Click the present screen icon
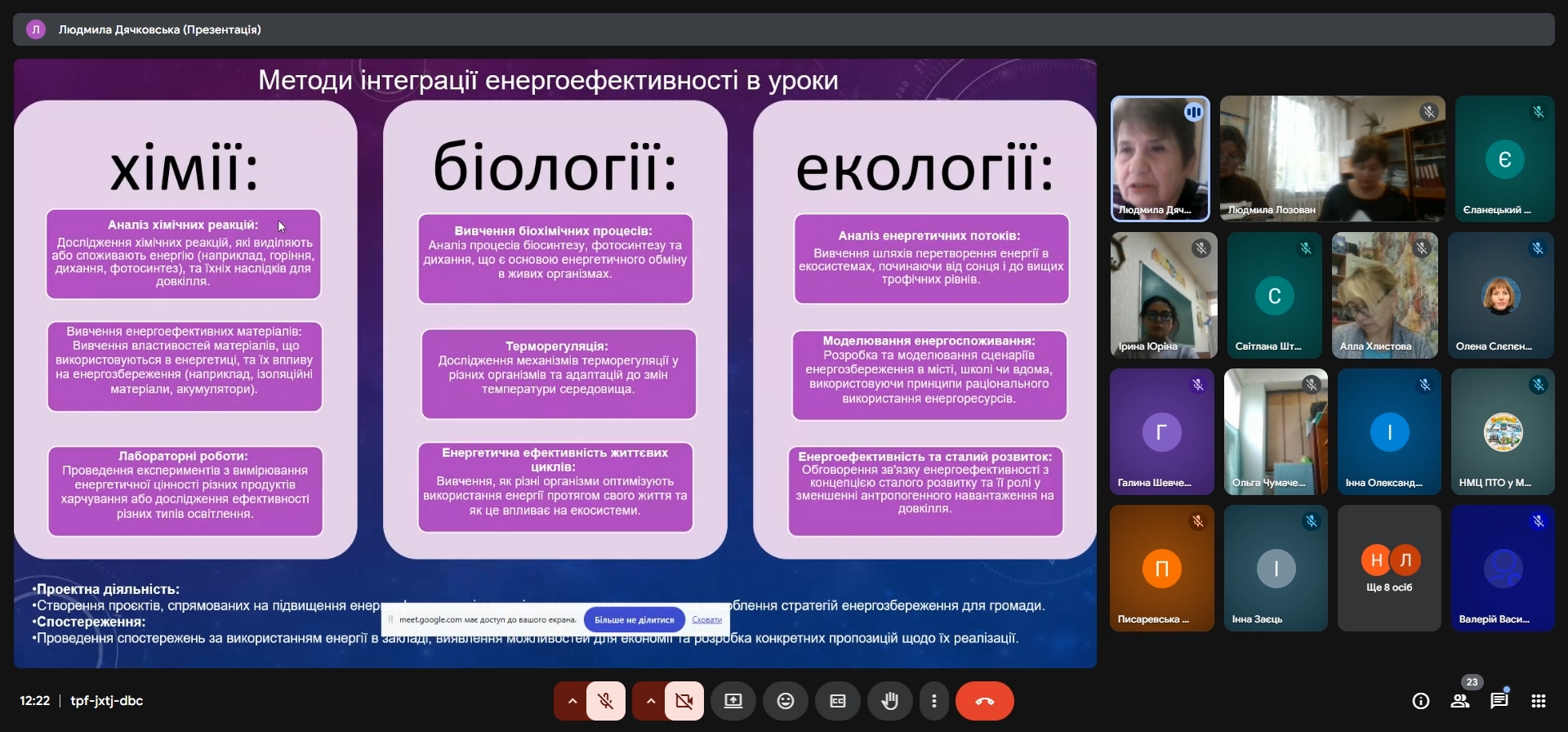The height and width of the screenshot is (732, 1568). [x=733, y=701]
